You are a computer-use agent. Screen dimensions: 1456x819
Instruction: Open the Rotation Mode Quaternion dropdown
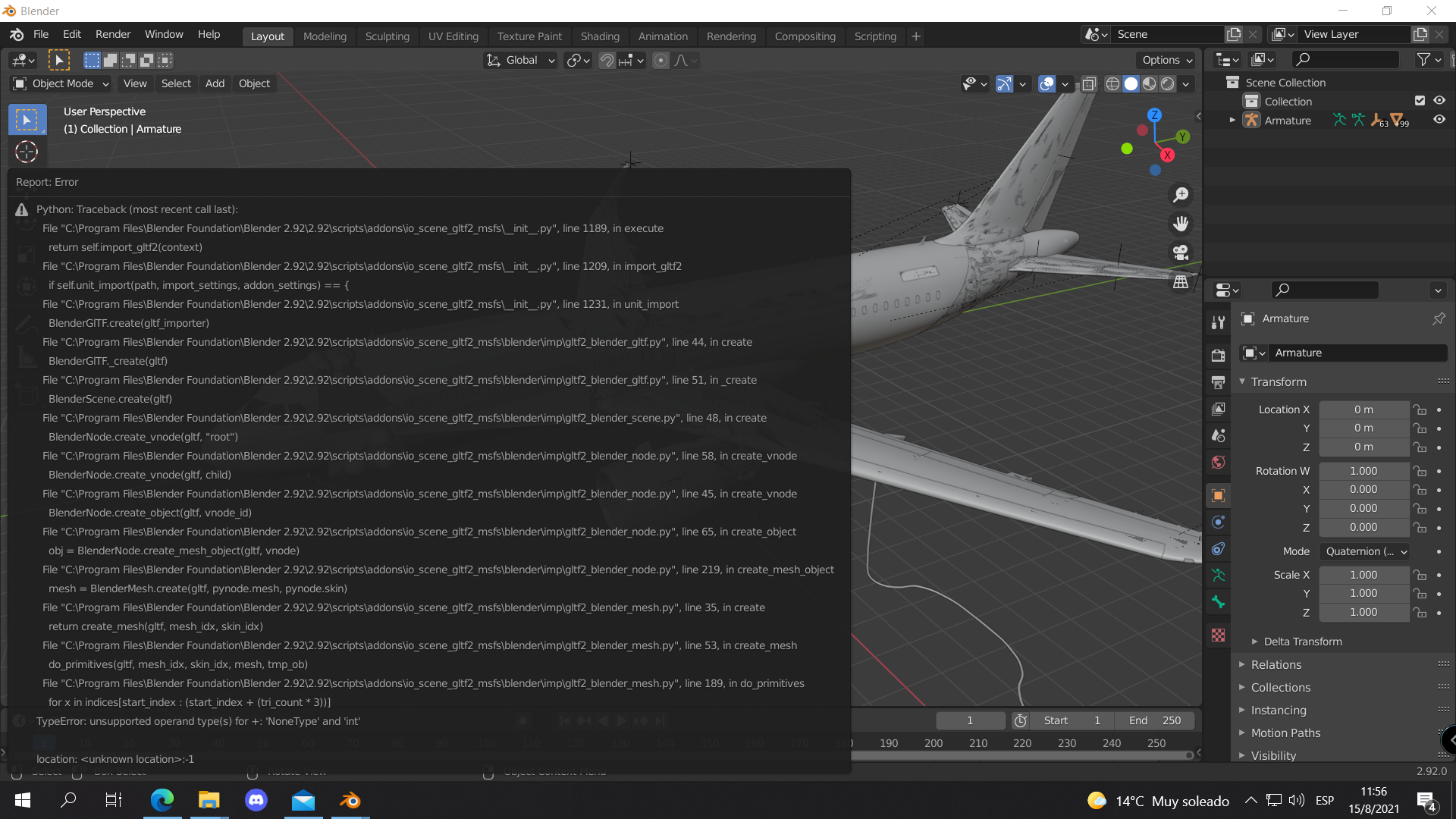(1364, 551)
